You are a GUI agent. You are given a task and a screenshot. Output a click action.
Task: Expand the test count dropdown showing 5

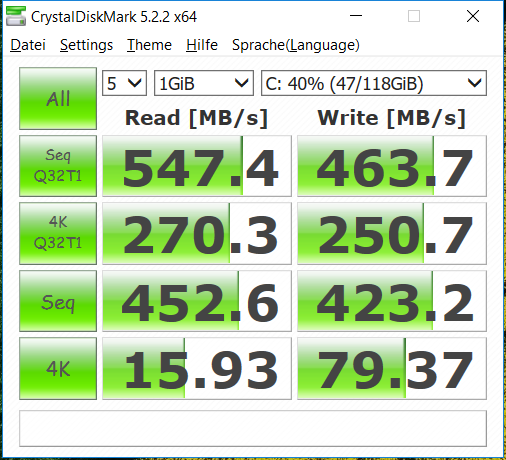click(124, 83)
